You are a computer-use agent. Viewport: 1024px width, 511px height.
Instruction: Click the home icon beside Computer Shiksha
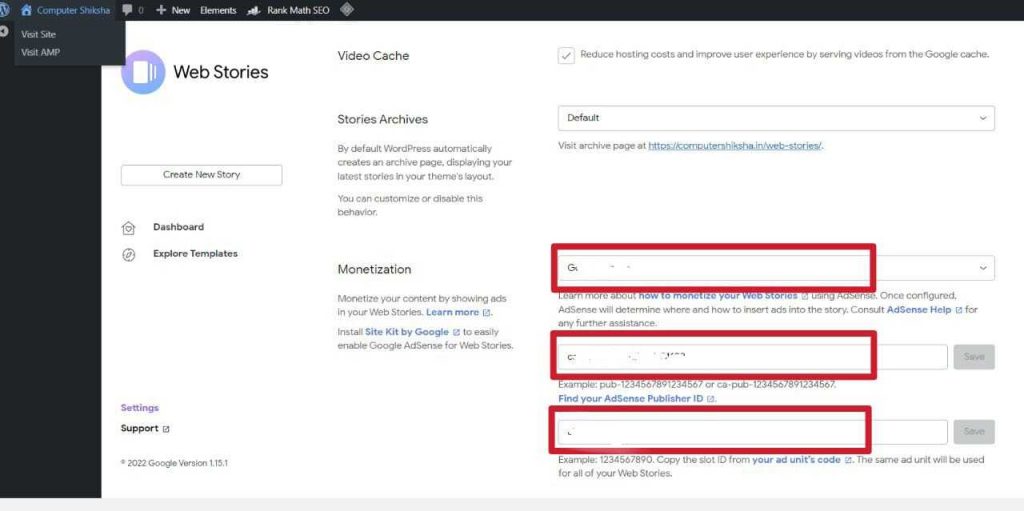(26, 10)
